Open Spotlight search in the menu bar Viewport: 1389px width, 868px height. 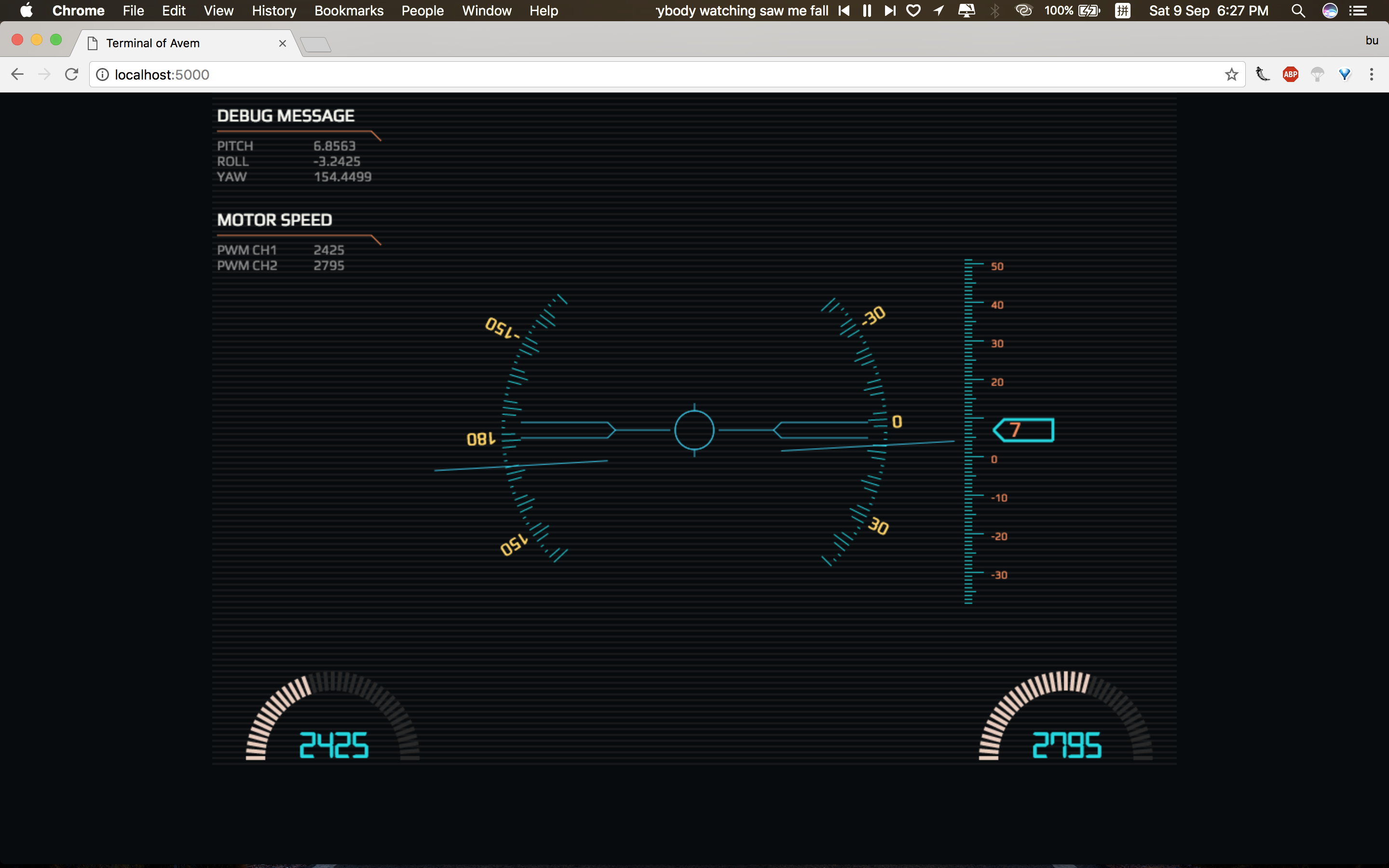pos(1298,10)
